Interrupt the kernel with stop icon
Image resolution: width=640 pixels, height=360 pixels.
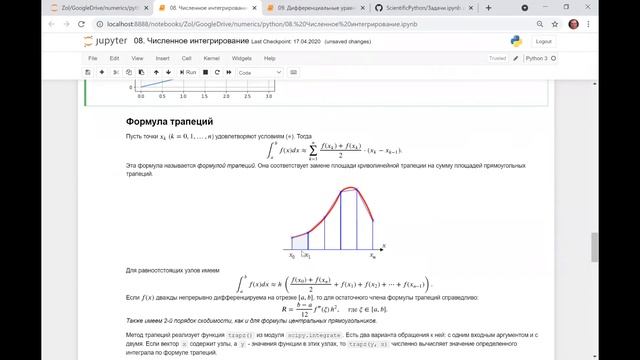tap(205, 72)
